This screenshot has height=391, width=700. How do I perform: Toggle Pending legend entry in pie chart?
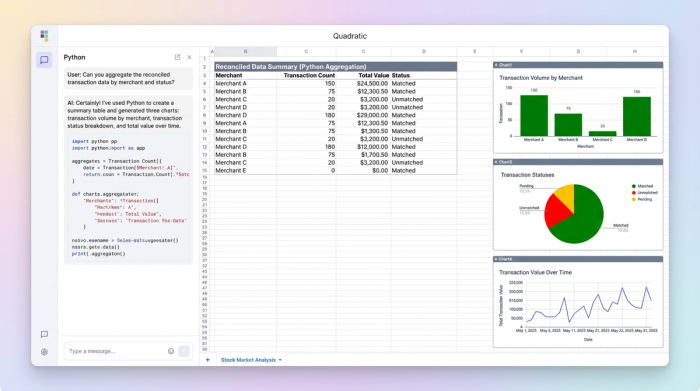click(642, 200)
